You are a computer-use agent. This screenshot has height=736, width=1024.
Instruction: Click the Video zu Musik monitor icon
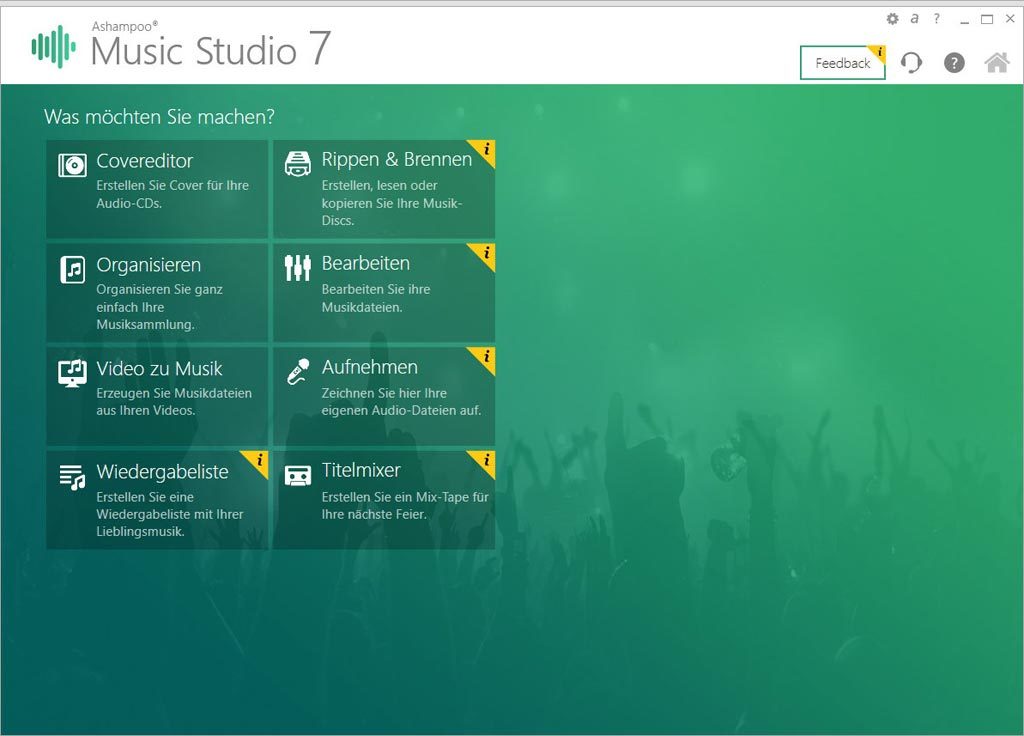[x=72, y=373]
